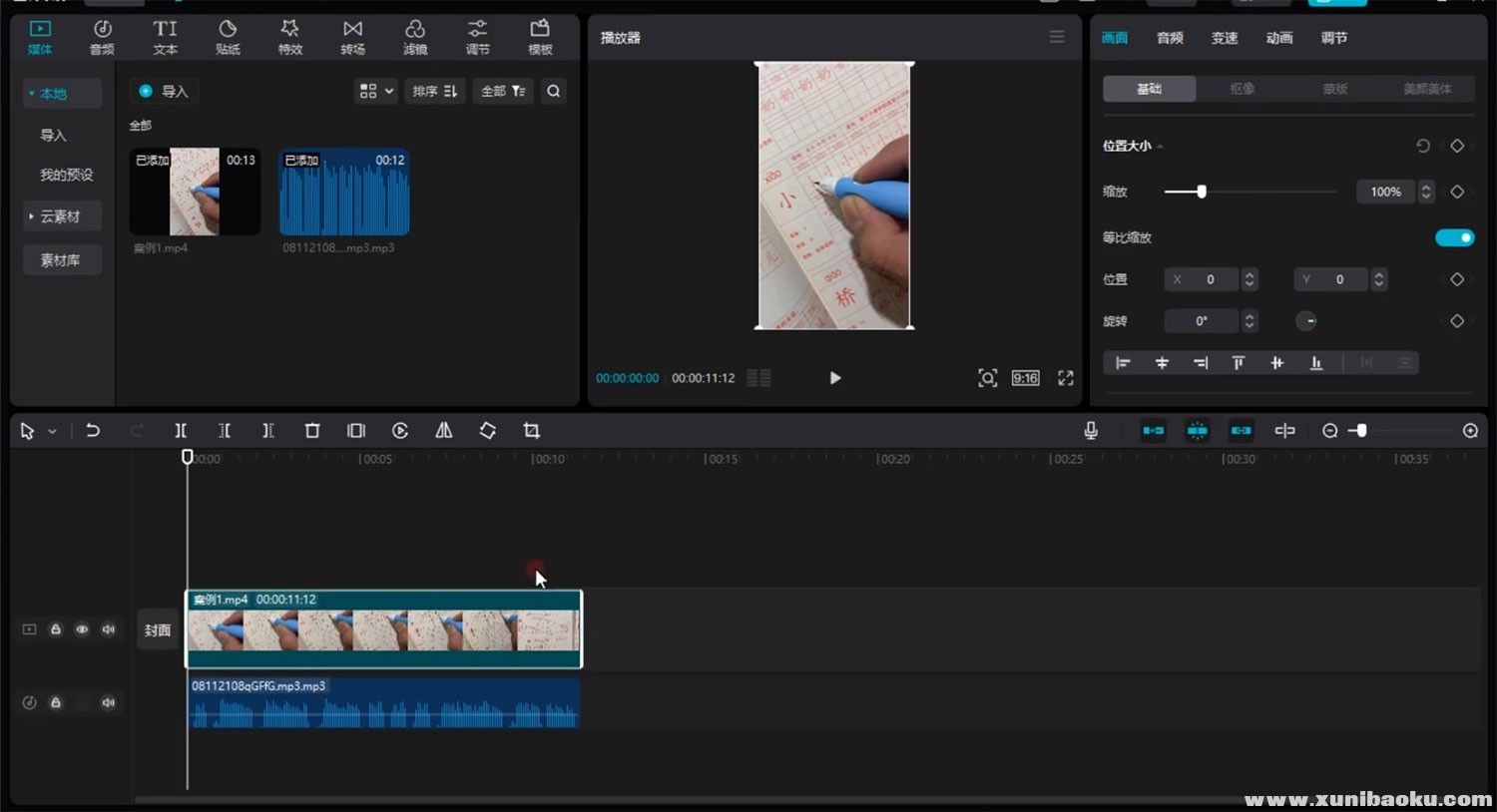Image resolution: width=1497 pixels, height=812 pixels.
Task: Click the 缩放 scale slider handle
Action: pyautogui.click(x=1202, y=192)
